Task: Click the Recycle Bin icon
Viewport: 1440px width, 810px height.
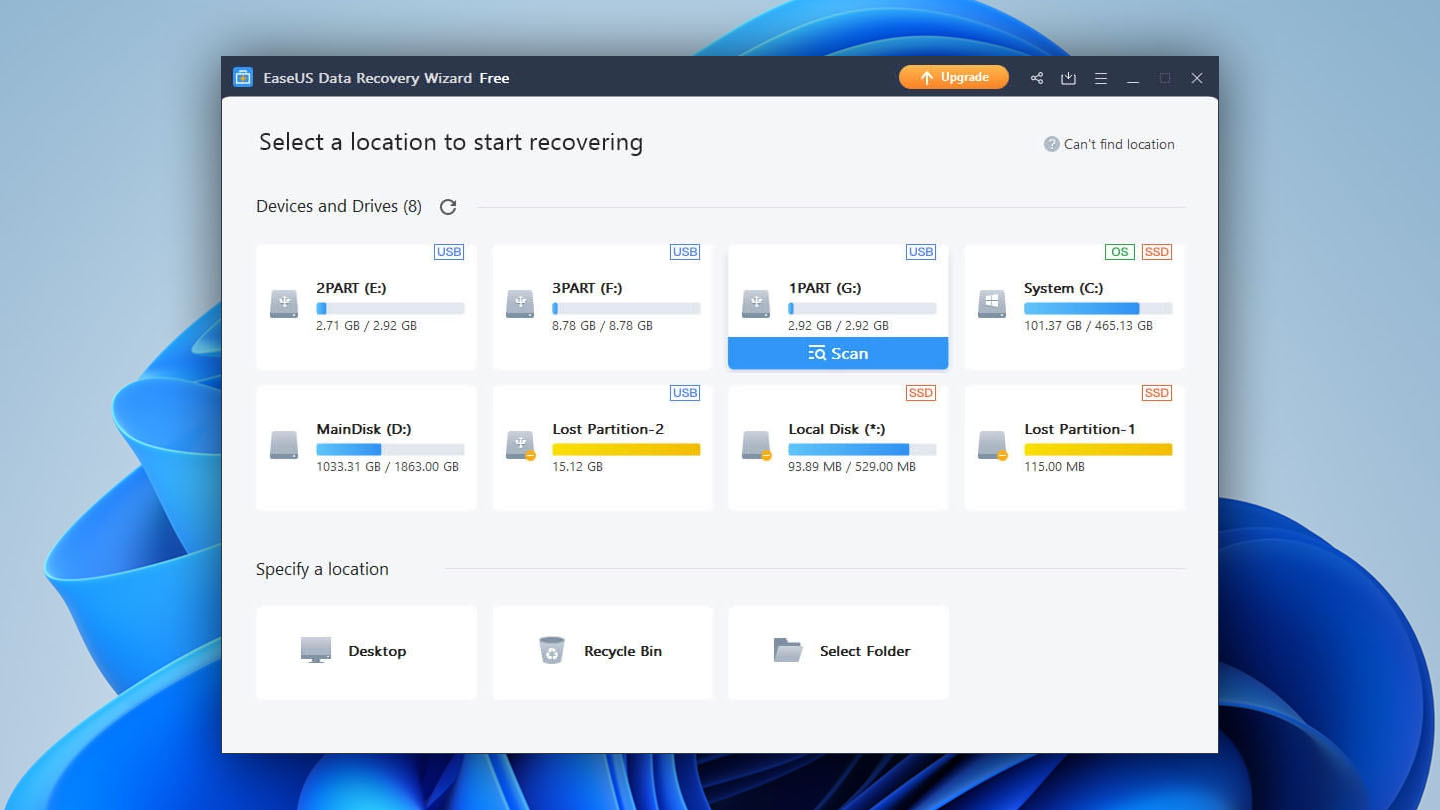Action: click(x=552, y=650)
